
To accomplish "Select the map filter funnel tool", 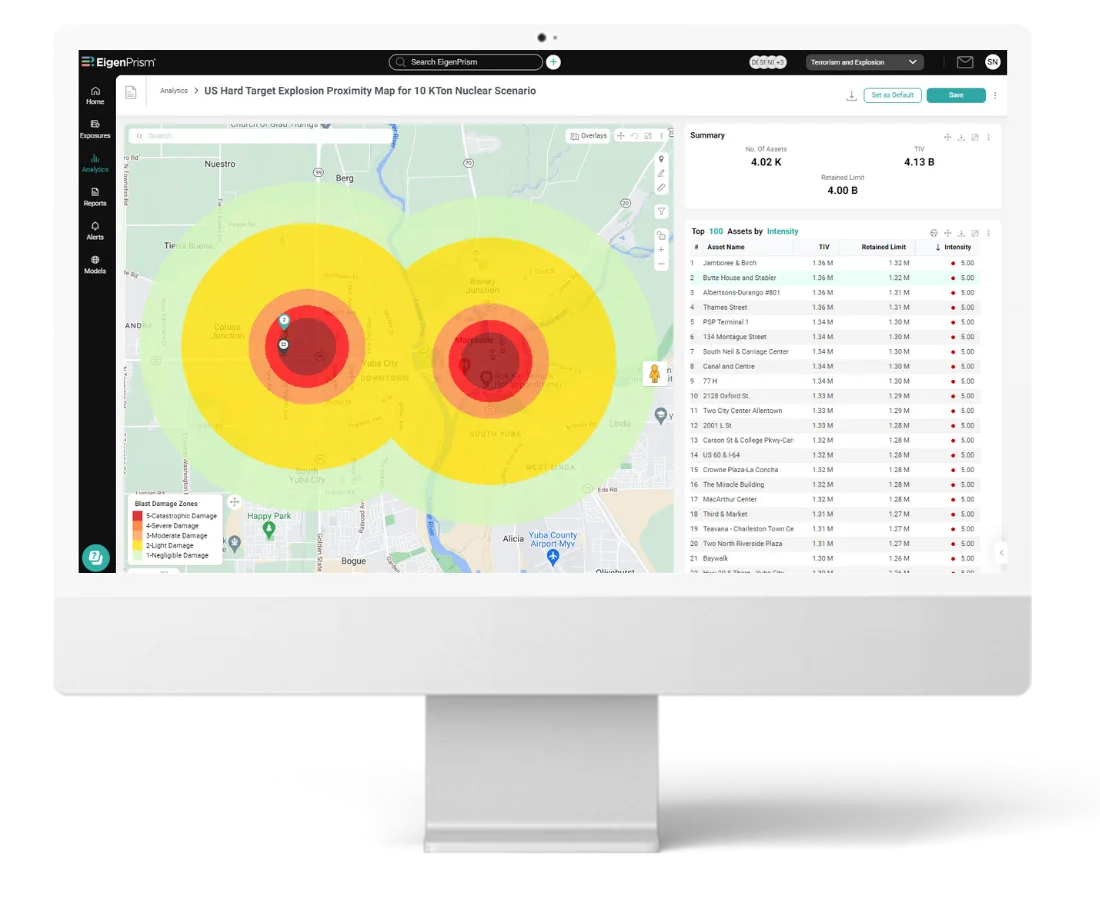I will pos(661,211).
